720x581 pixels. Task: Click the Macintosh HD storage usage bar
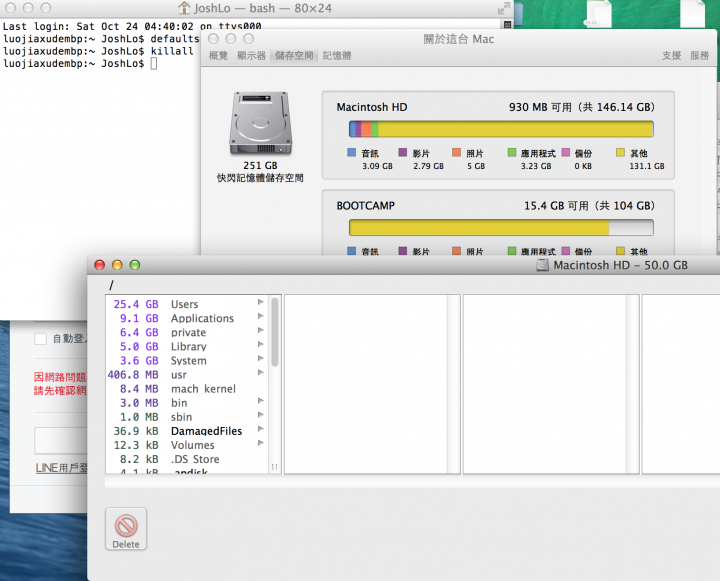501,129
